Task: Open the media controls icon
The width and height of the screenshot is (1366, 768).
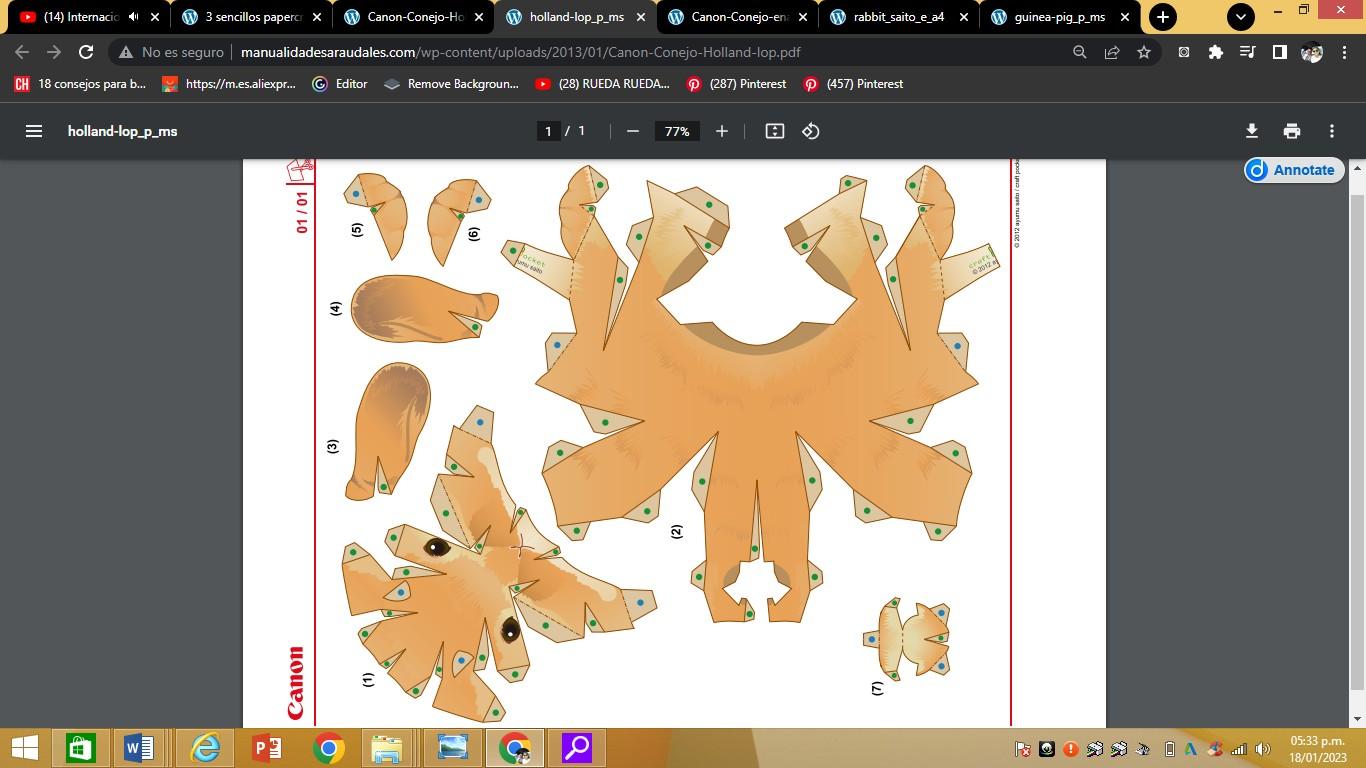Action: [1247, 52]
